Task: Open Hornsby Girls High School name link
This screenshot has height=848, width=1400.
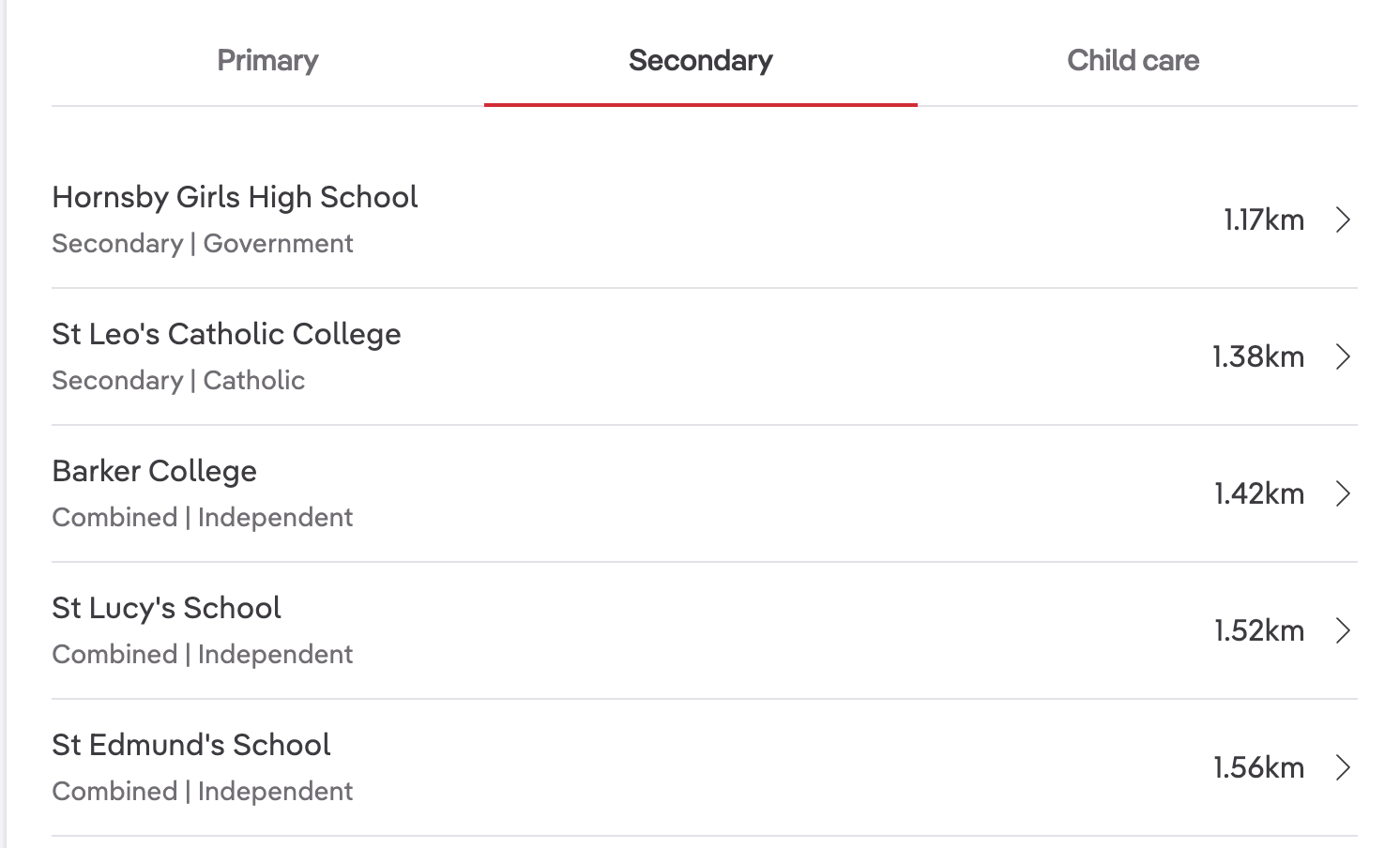Action: 235,197
